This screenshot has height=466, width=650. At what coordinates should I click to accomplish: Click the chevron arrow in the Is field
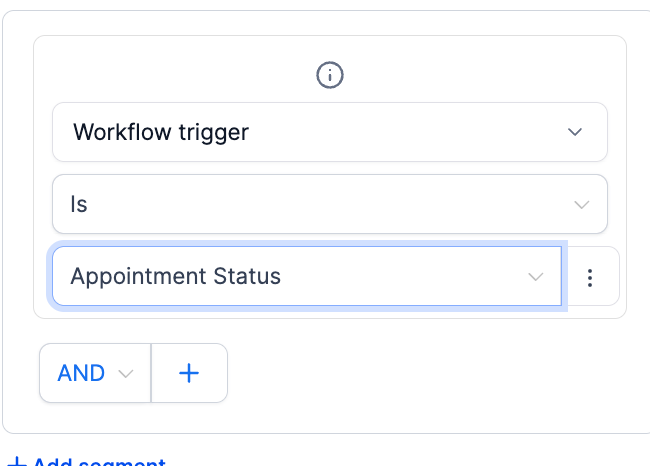click(x=581, y=204)
